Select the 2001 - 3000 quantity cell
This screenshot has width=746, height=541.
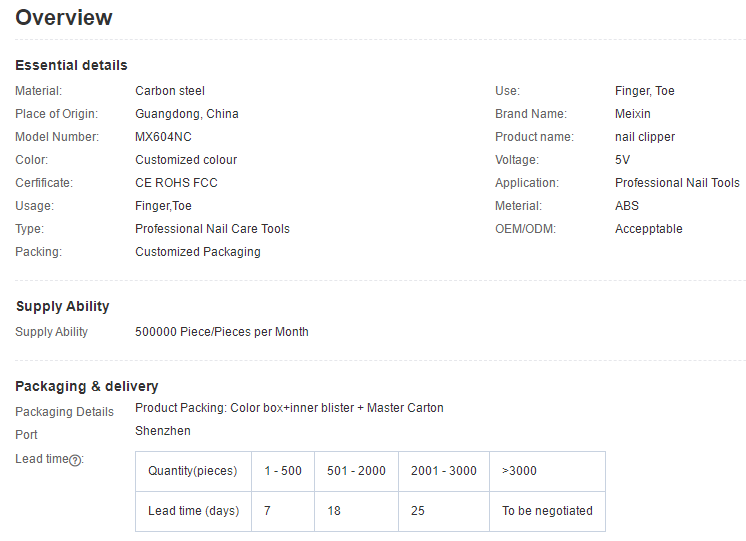443,471
